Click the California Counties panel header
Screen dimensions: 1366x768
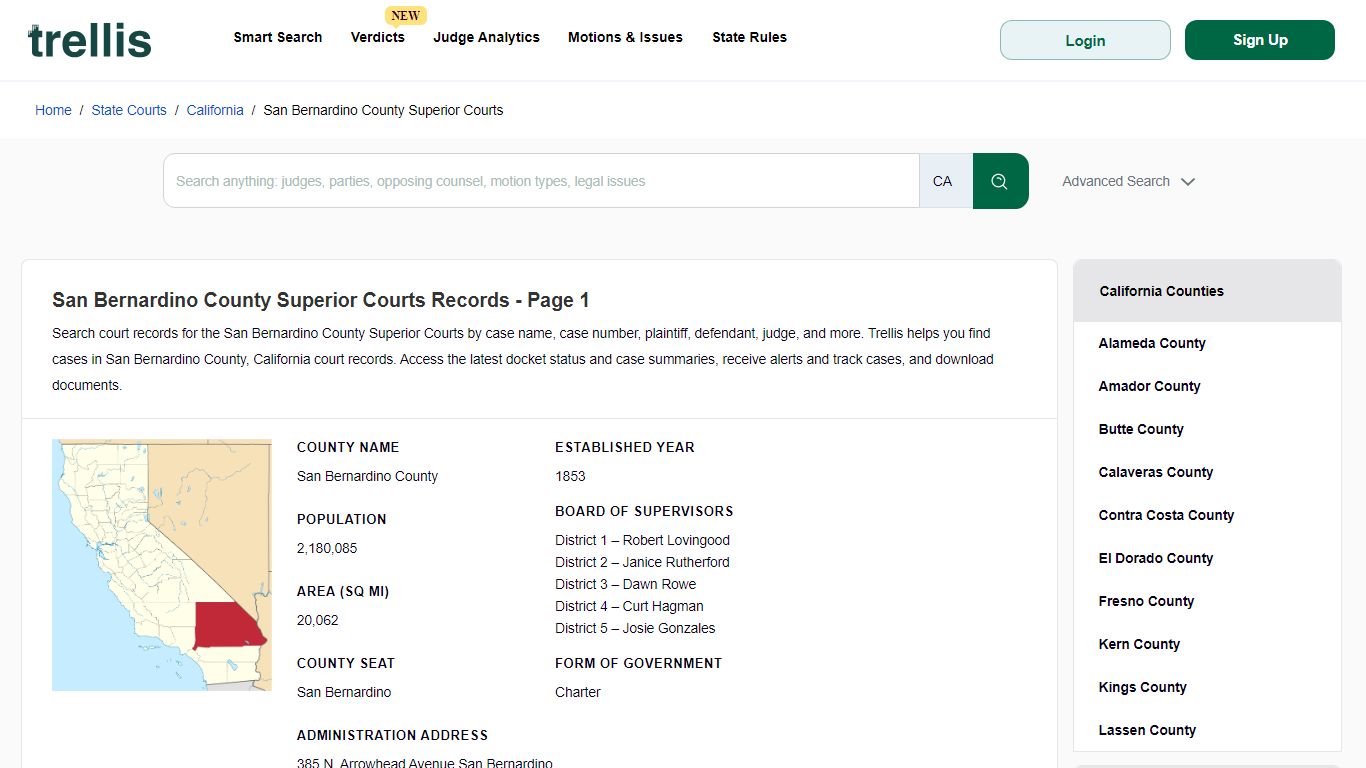[1207, 291]
